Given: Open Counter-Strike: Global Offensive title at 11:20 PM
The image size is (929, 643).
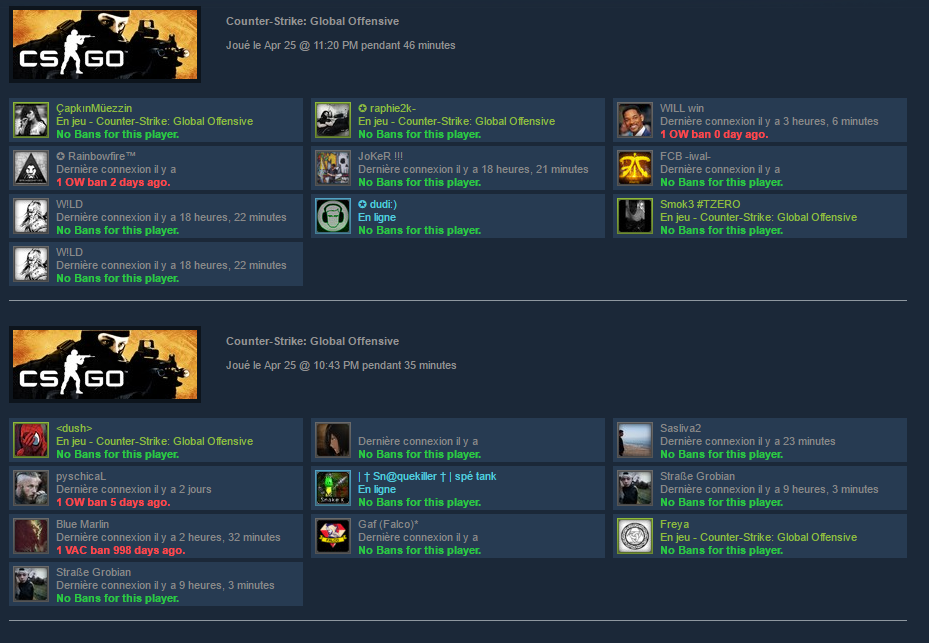Looking at the screenshot, I should pyautogui.click(x=312, y=21).
